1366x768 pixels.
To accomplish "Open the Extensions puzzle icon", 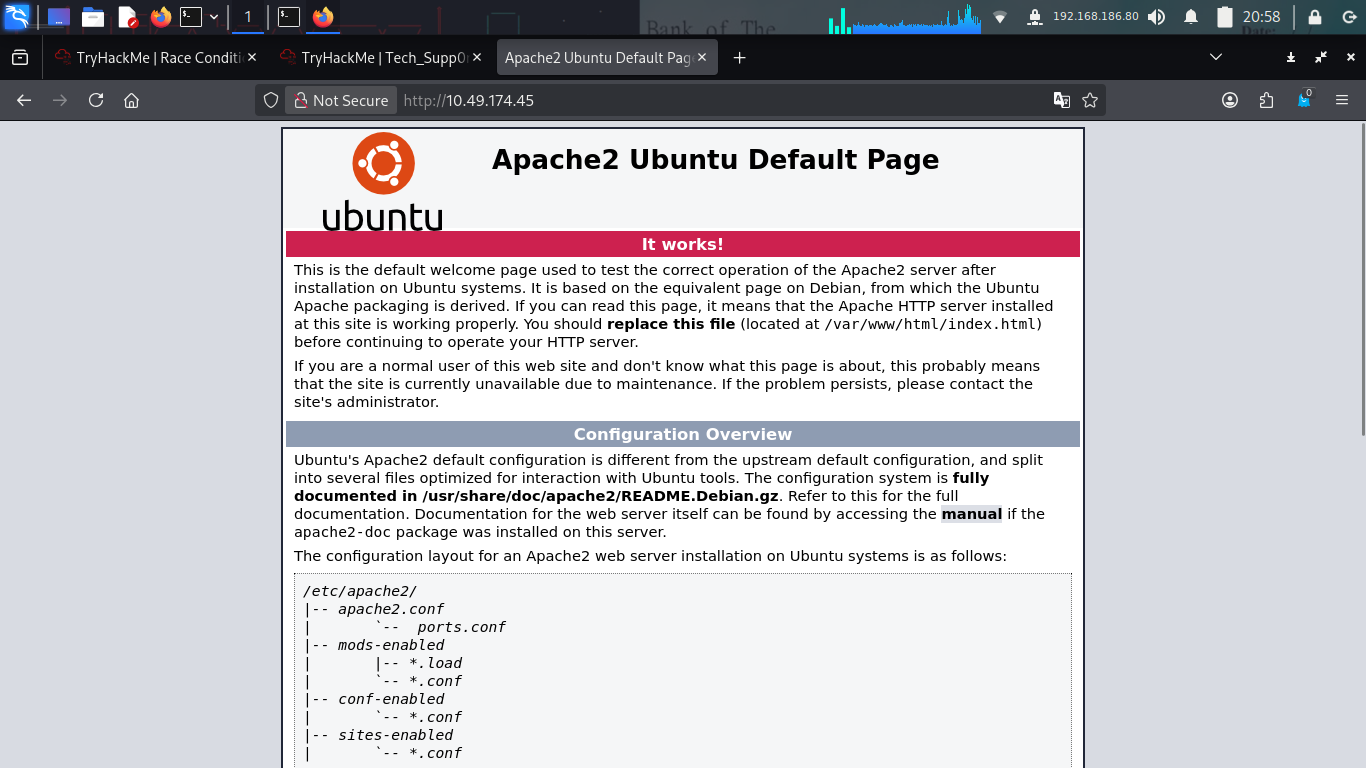I will (1267, 100).
